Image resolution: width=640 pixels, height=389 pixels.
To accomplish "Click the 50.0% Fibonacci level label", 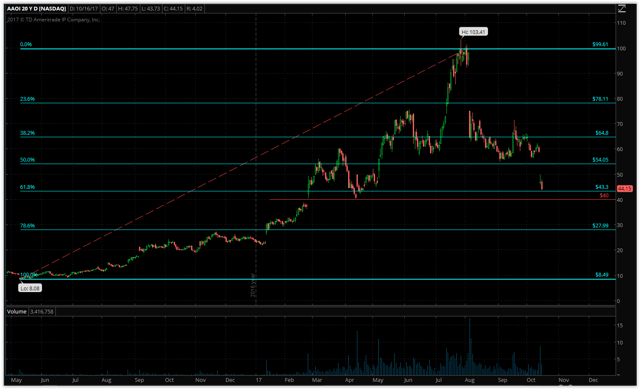I will 27,160.
